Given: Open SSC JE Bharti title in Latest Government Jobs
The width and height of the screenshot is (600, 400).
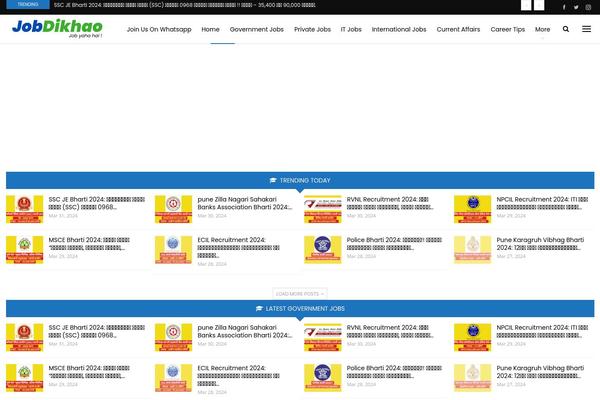Looking at the screenshot, I should pyautogui.click(x=96, y=331).
